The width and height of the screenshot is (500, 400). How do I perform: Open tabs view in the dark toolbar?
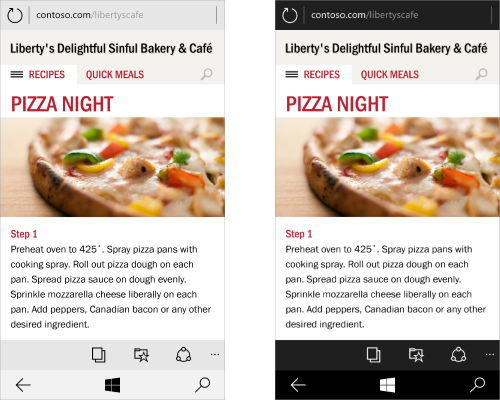tap(373, 355)
